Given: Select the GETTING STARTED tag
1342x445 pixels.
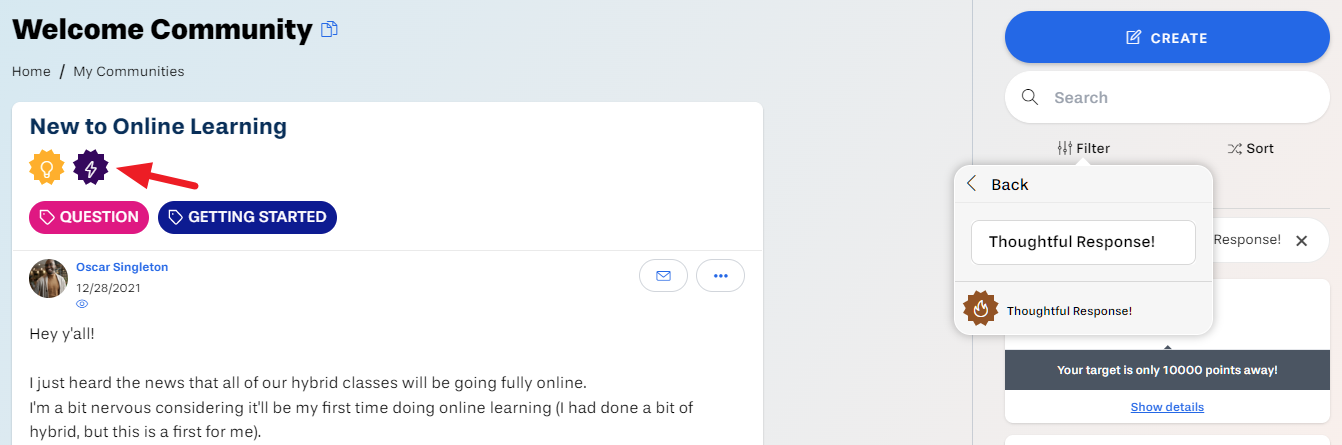Looking at the screenshot, I should [247, 217].
